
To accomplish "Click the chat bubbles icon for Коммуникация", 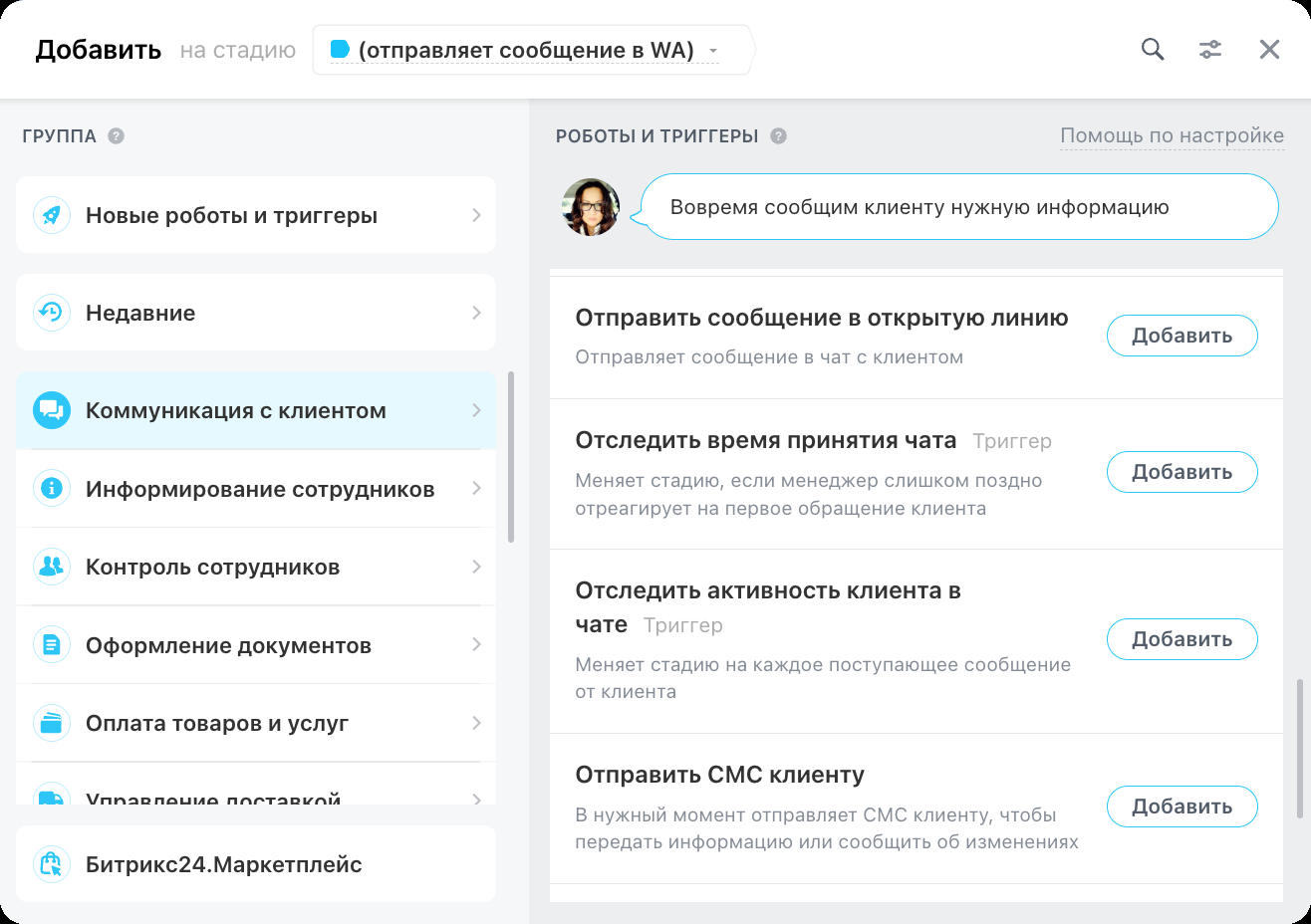I will [52, 410].
